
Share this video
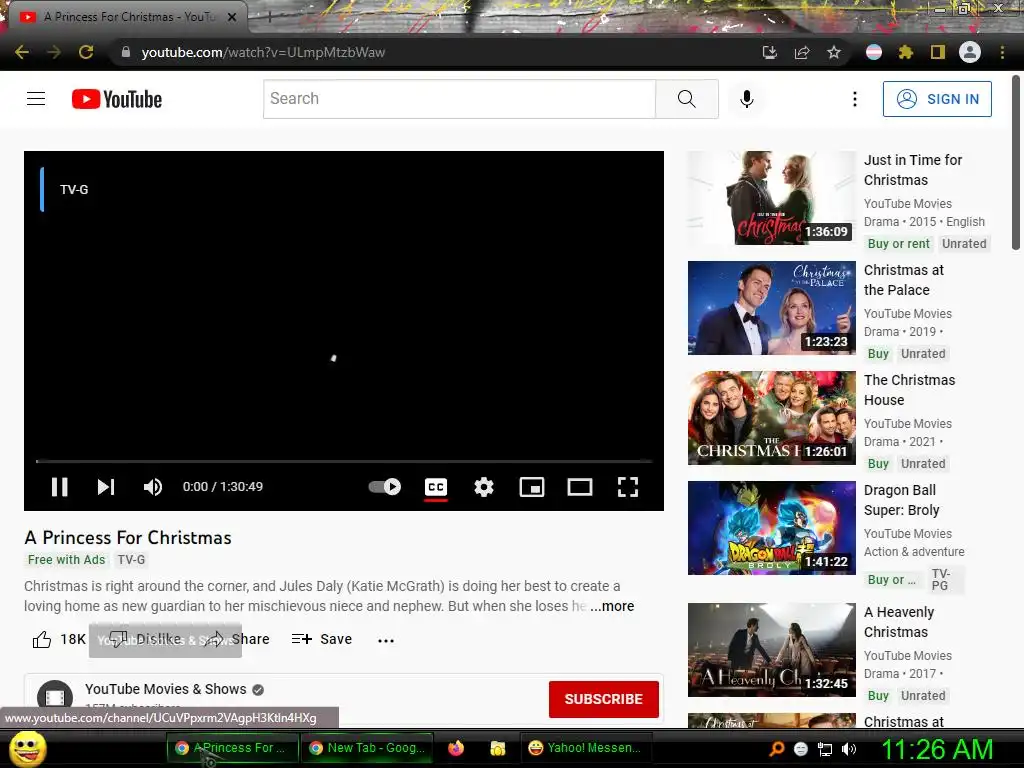click(x=238, y=639)
